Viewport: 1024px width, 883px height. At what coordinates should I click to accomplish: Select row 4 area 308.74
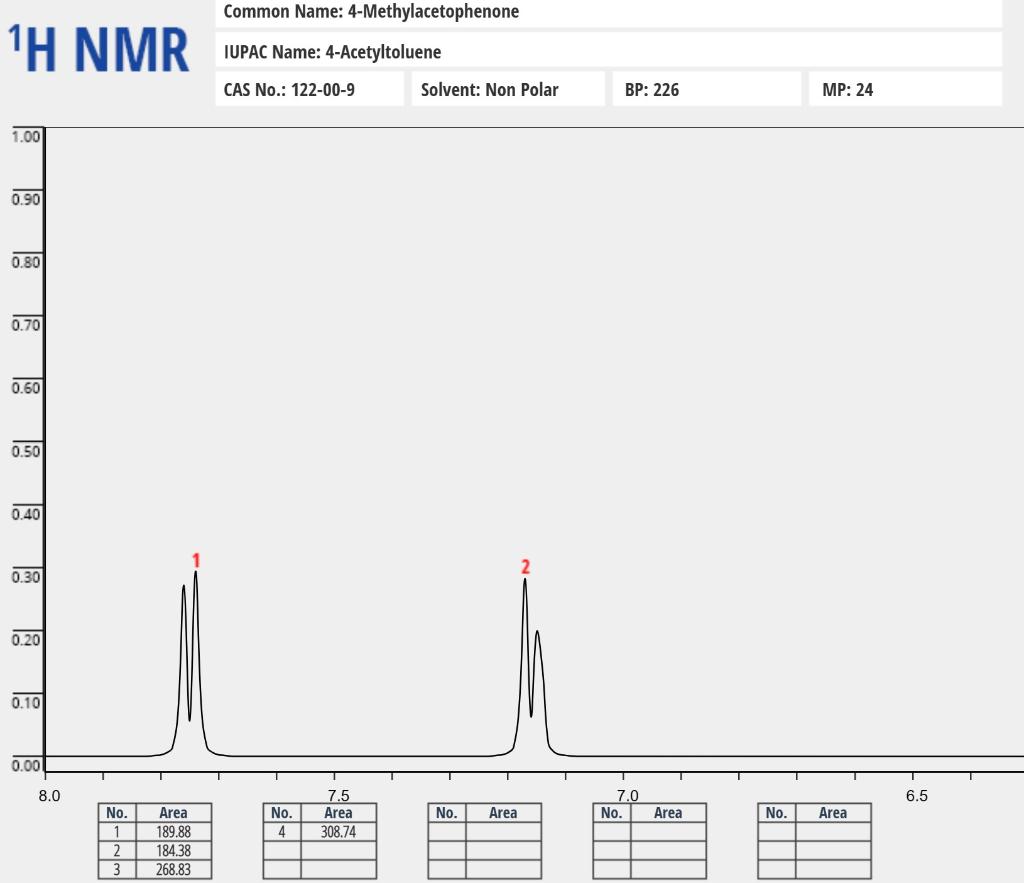coord(339,832)
